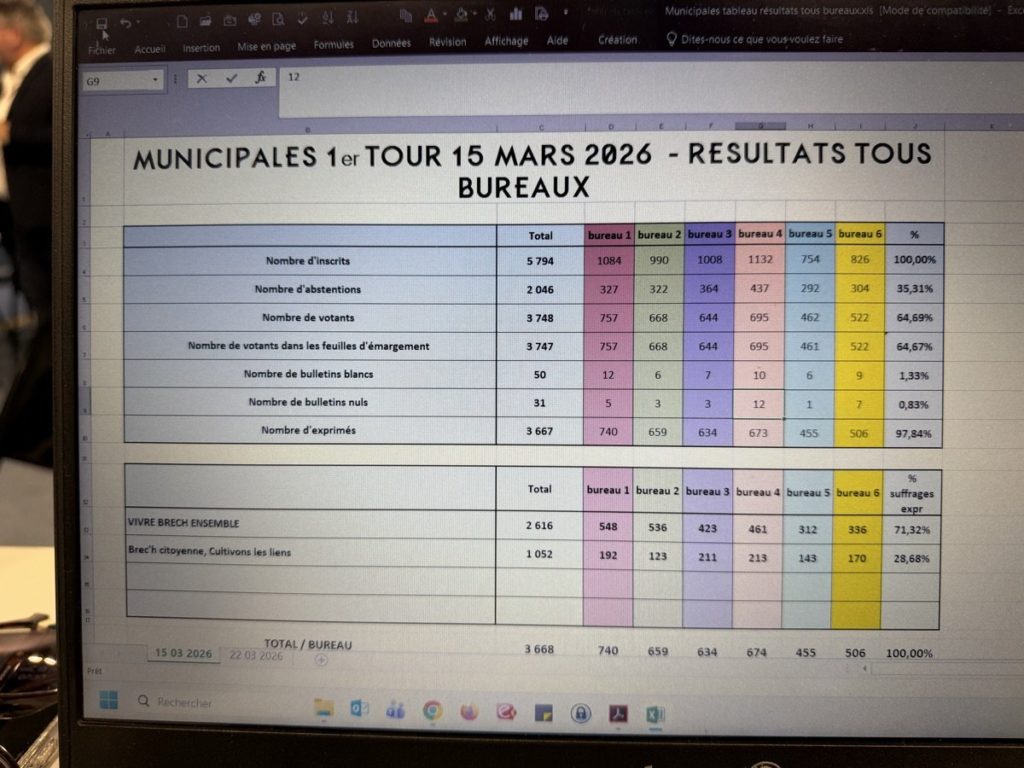Expand the Name Box dropdown arrow
Image resolution: width=1024 pixels, height=768 pixels.
pyautogui.click(x=155, y=80)
